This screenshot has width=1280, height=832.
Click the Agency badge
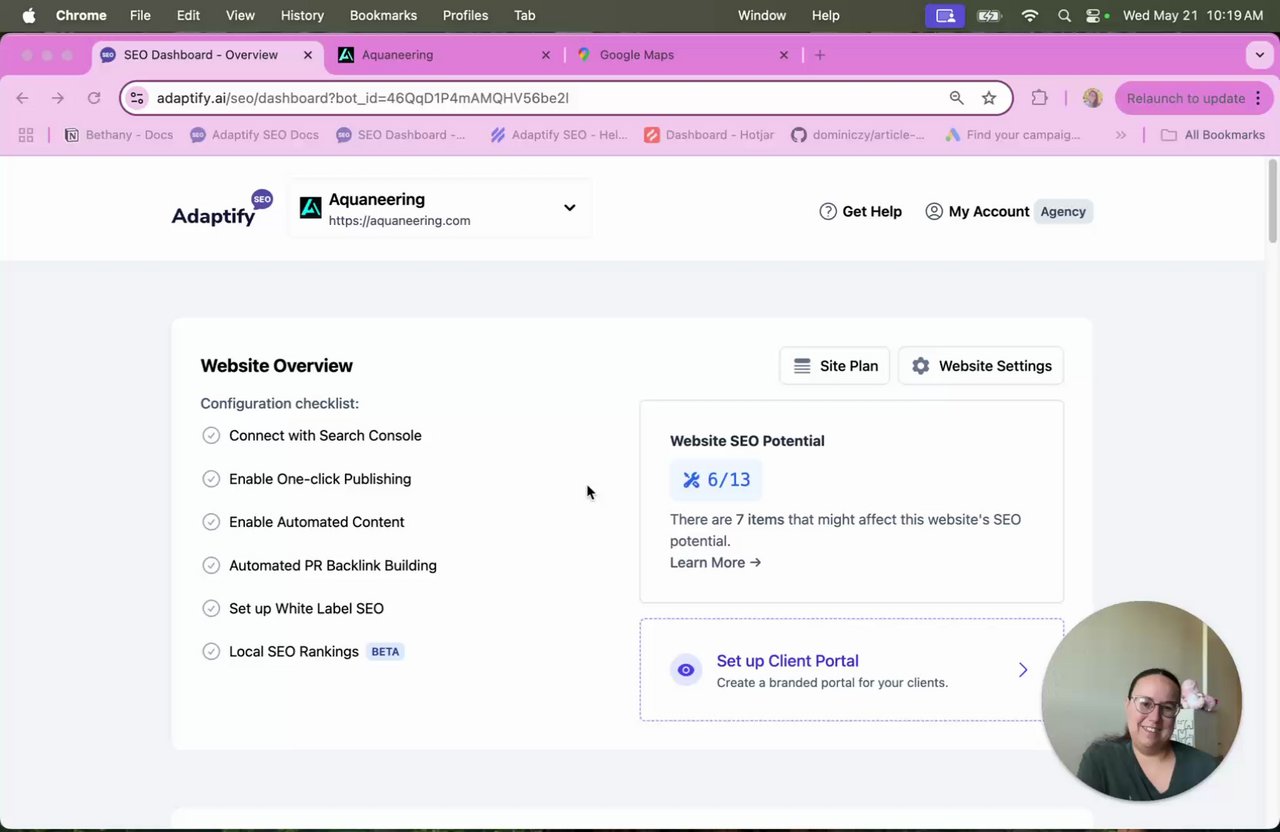click(x=1063, y=211)
